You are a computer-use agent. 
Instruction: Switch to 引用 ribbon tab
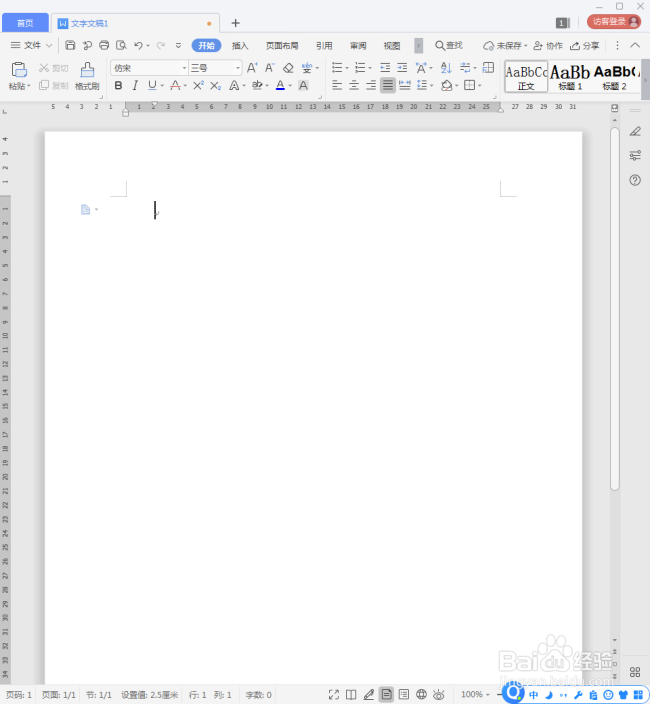click(324, 45)
